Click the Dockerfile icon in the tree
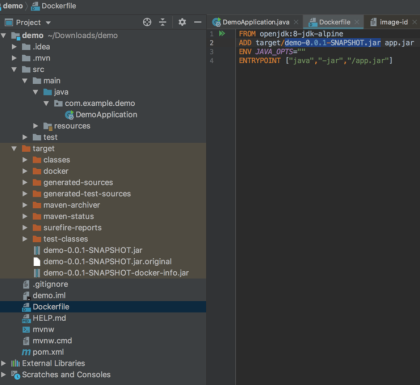This screenshot has width=420, height=385. tap(26, 307)
